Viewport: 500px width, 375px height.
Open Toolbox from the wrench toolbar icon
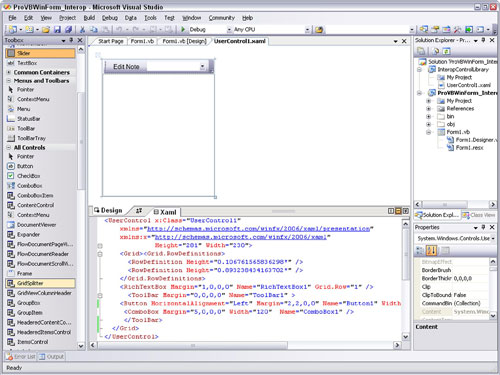click(457, 29)
